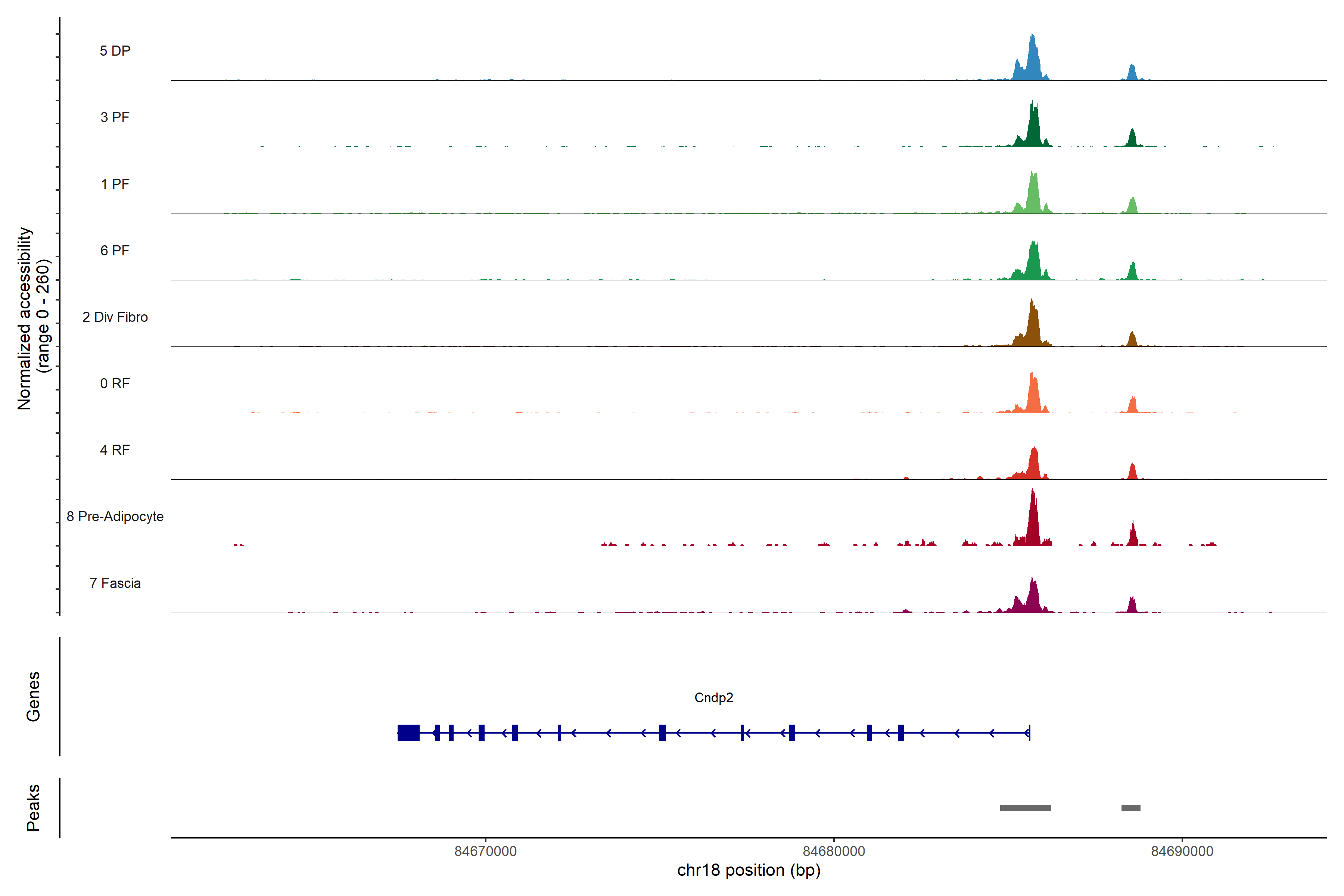Select the 0 RF track label
This screenshot has width=1344, height=896.
click(x=115, y=383)
